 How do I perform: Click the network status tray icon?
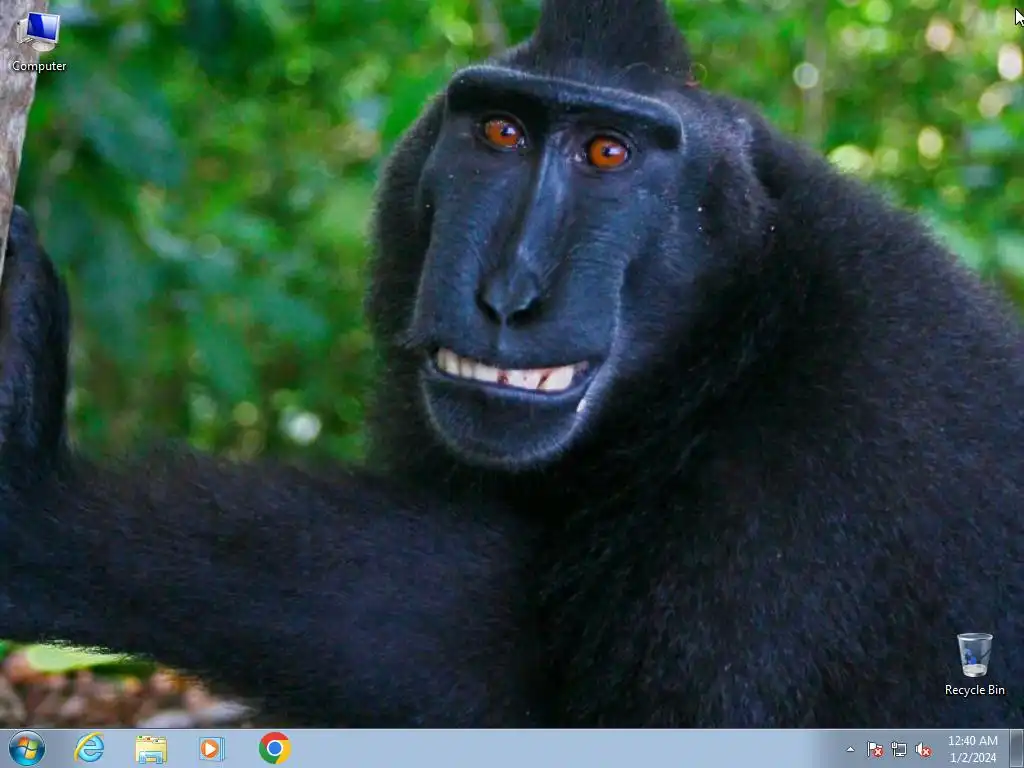[899, 749]
